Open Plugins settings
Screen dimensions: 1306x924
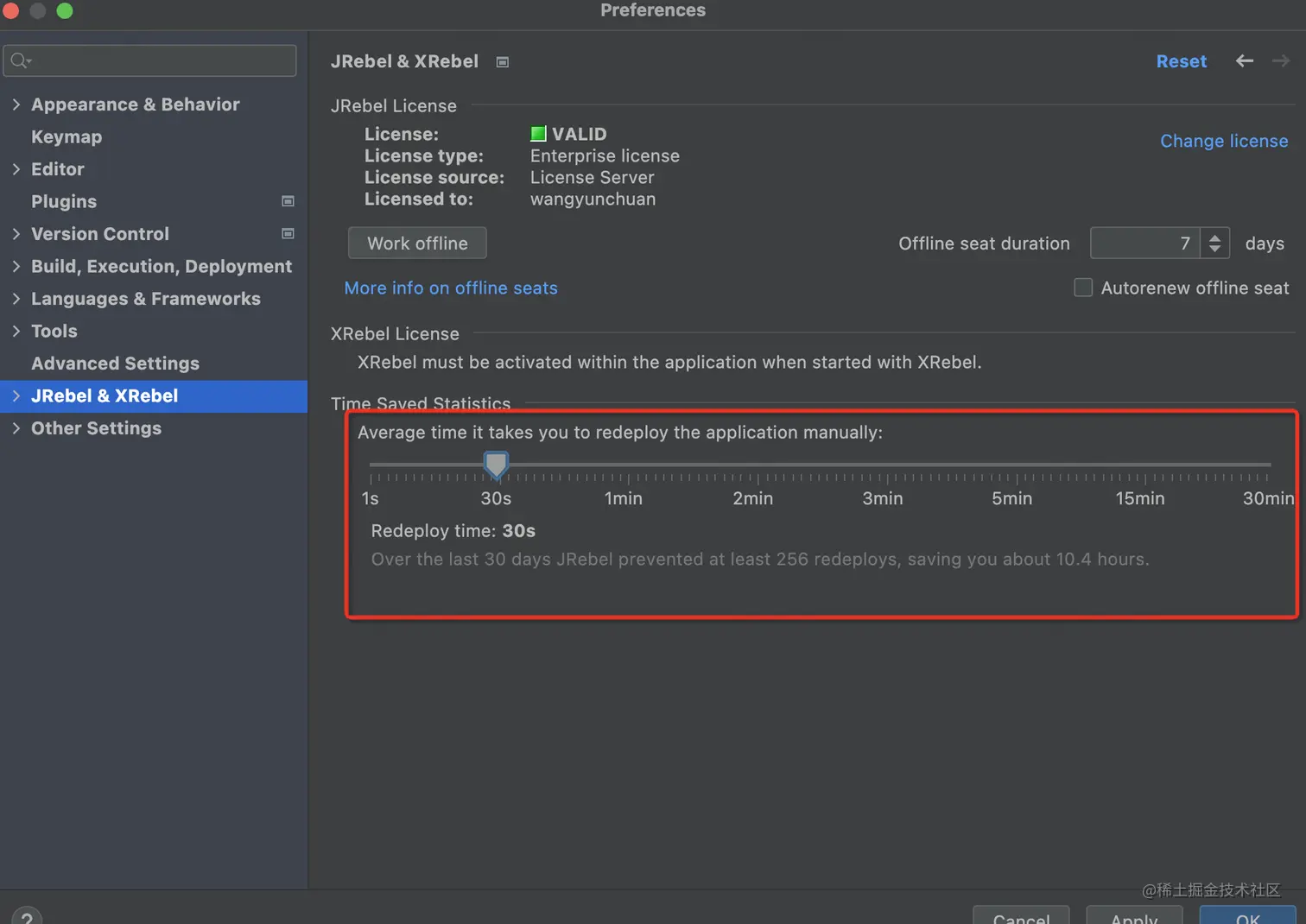click(64, 201)
